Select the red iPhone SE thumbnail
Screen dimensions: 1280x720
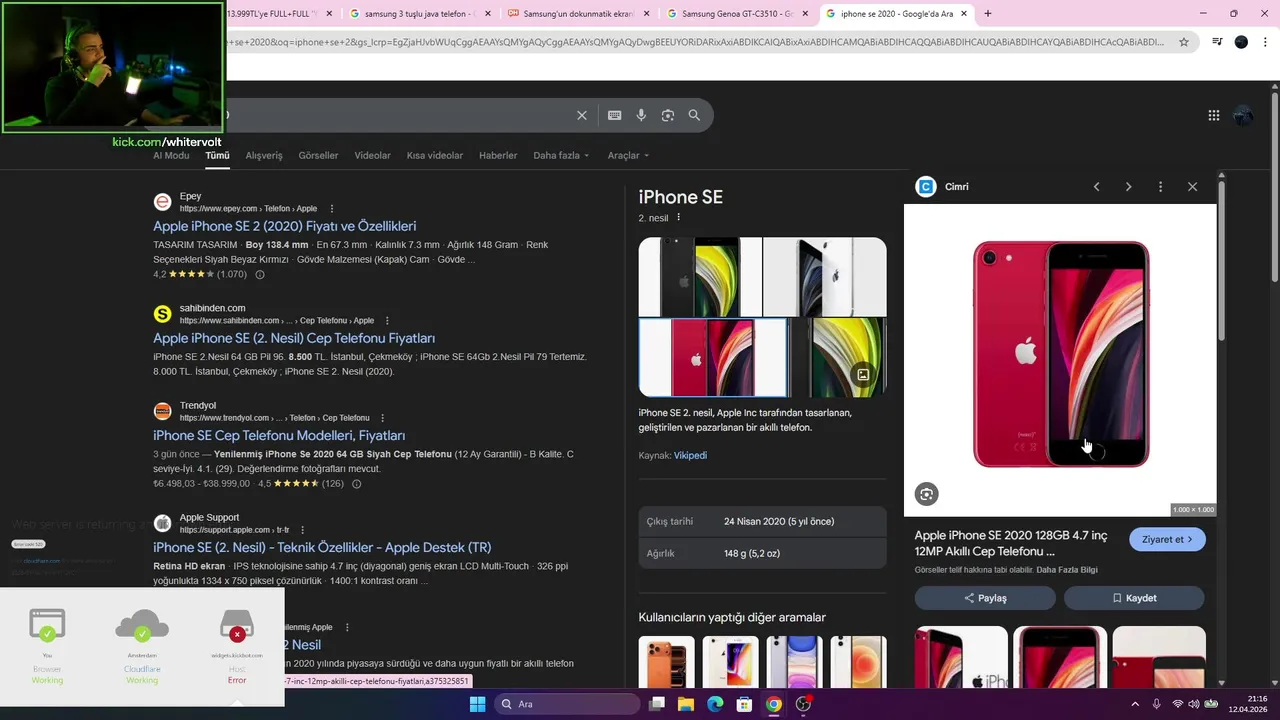coord(713,358)
